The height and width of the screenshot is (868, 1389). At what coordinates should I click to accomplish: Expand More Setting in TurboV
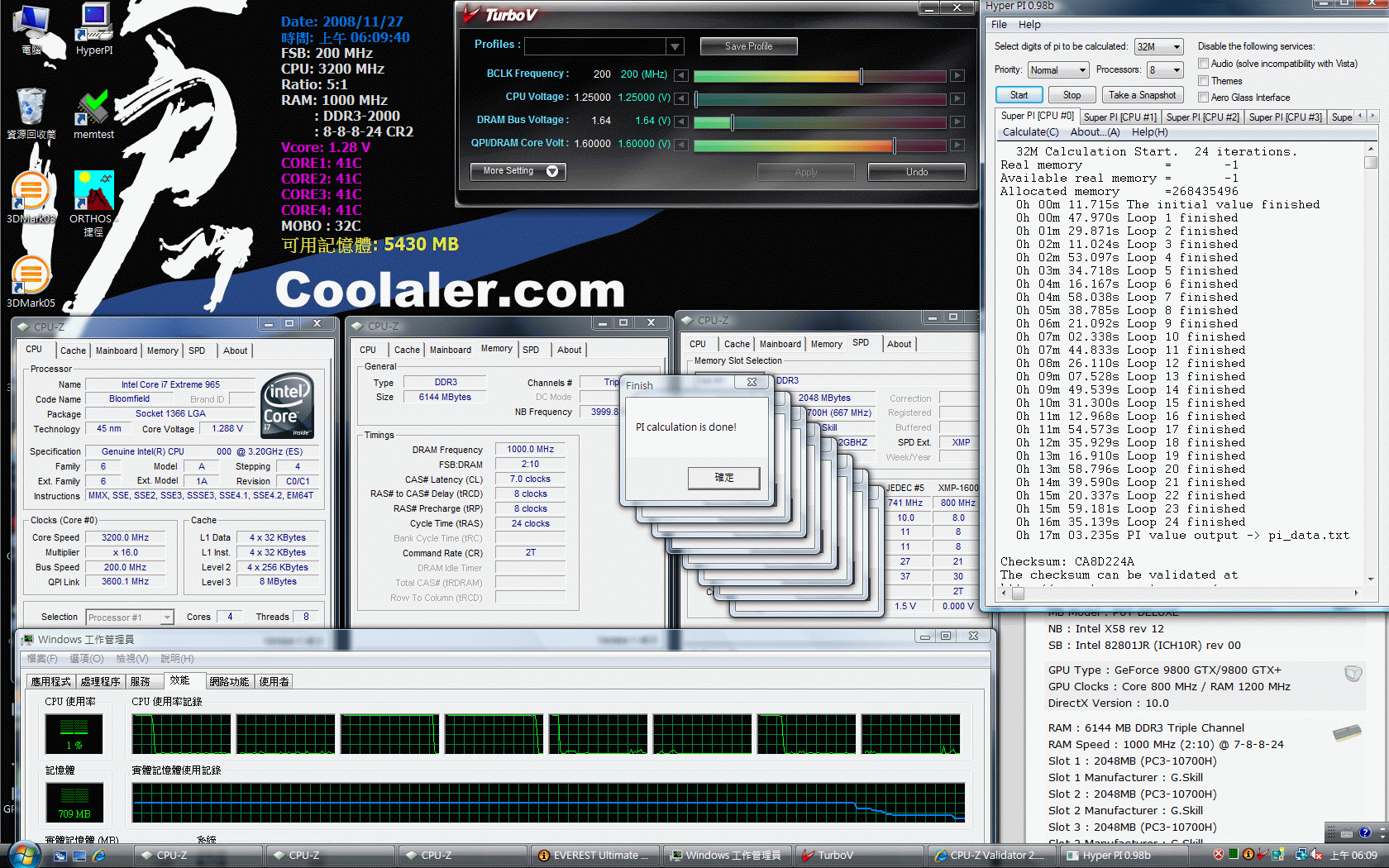pyautogui.click(x=518, y=171)
